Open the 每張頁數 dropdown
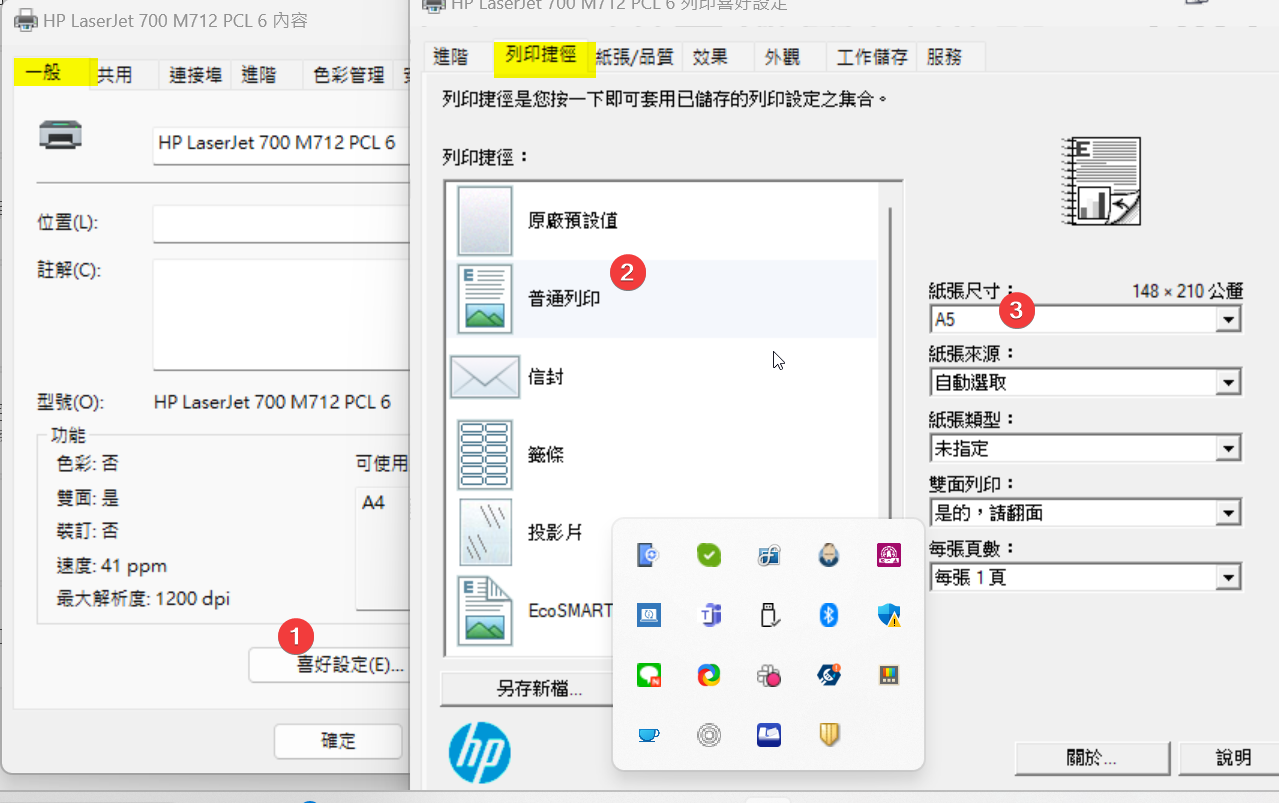This screenshot has width=1279, height=803. (x=1228, y=576)
